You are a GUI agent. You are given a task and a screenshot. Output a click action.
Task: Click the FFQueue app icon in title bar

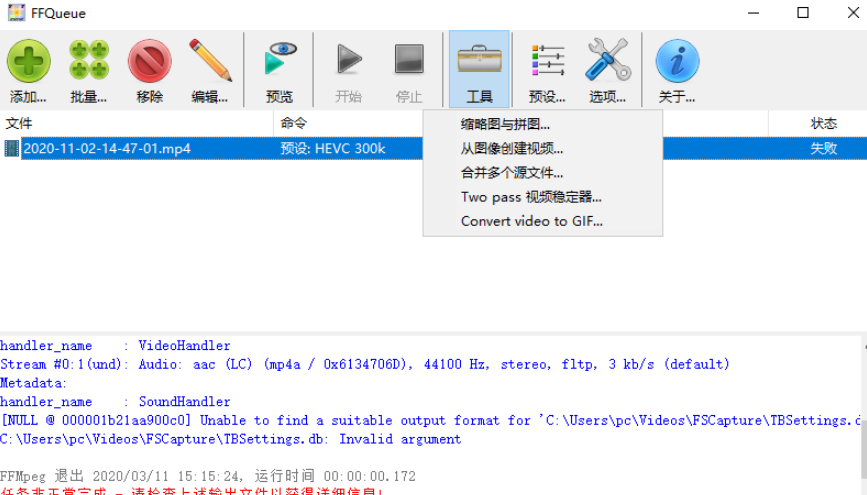point(16,13)
